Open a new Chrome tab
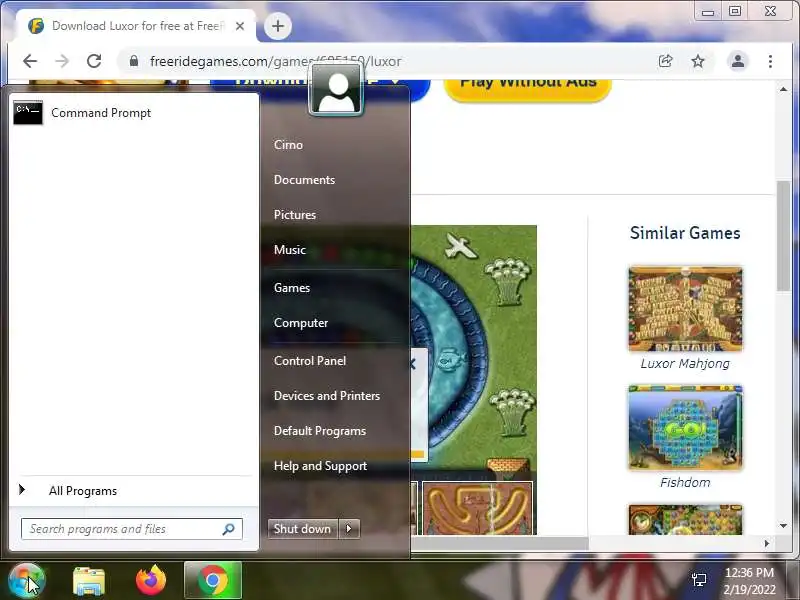This screenshot has width=800, height=600. (278, 26)
